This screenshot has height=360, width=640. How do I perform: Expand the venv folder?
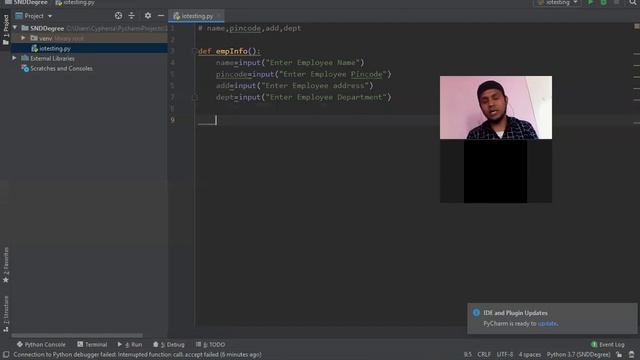pyautogui.click(x=23, y=38)
